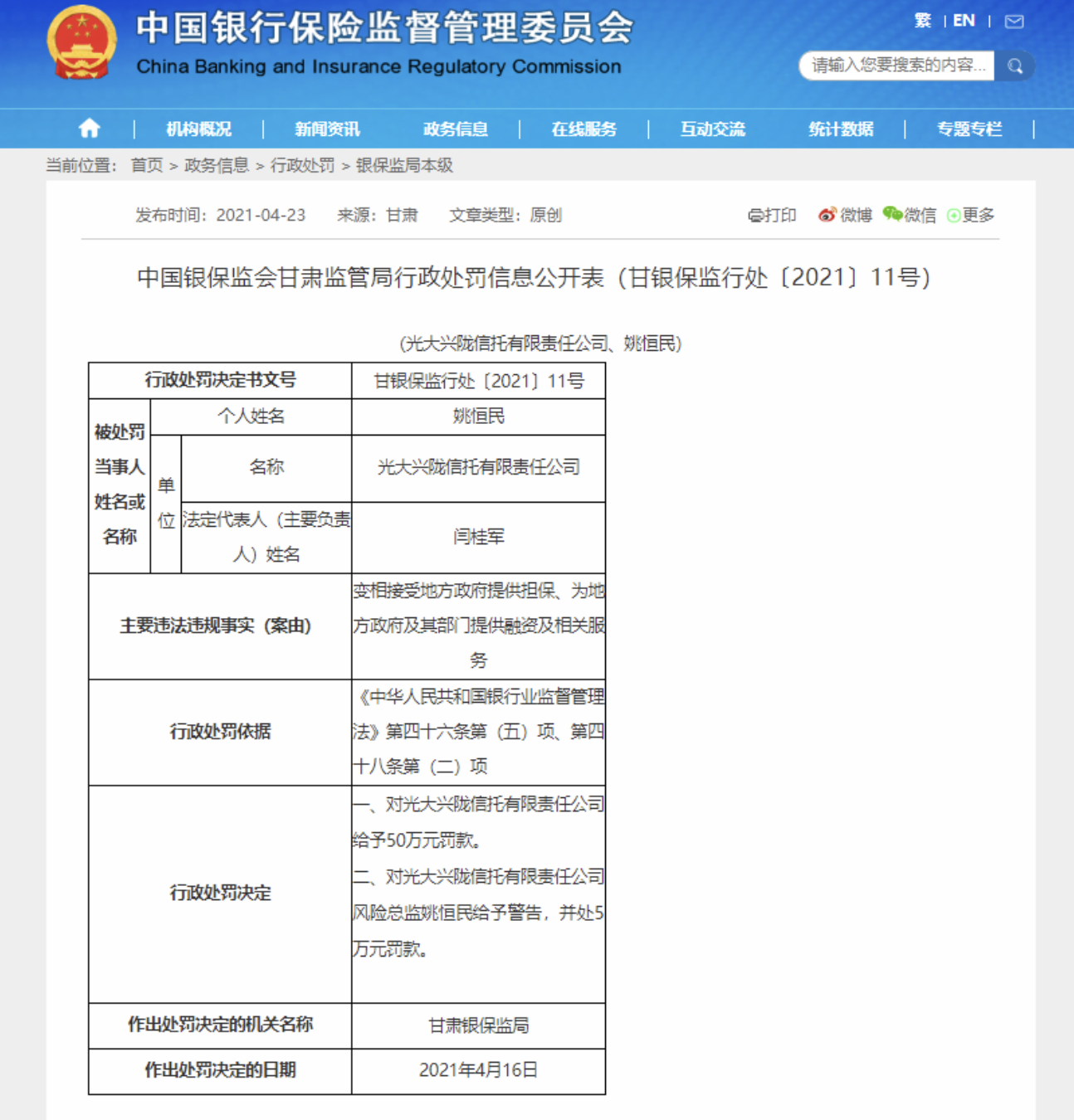Image resolution: width=1074 pixels, height=1120 pixels.
Task: Go to 统计数据 section
Action: tap(841, 129)
